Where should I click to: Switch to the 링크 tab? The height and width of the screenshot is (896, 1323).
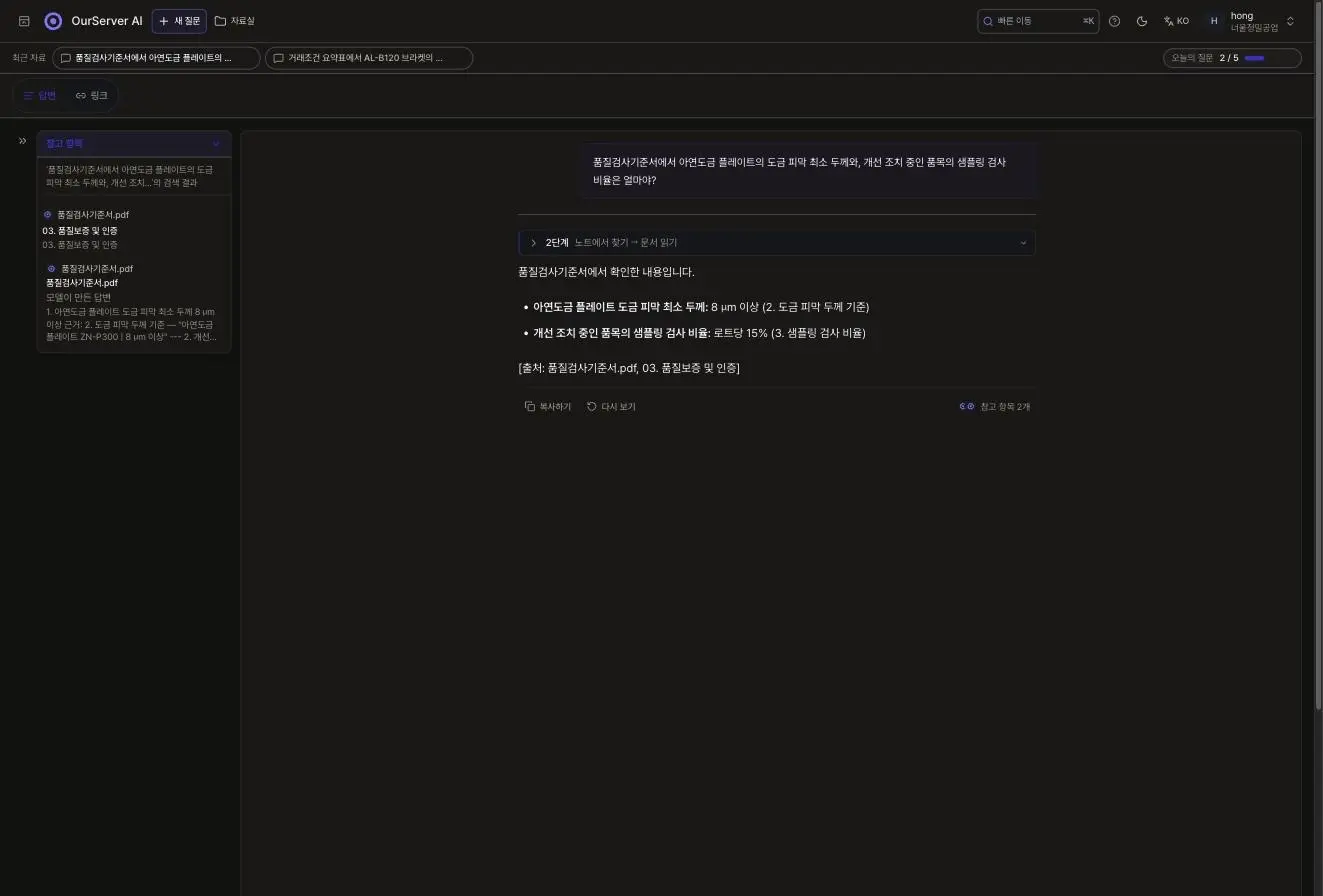[x=92, y=96]
